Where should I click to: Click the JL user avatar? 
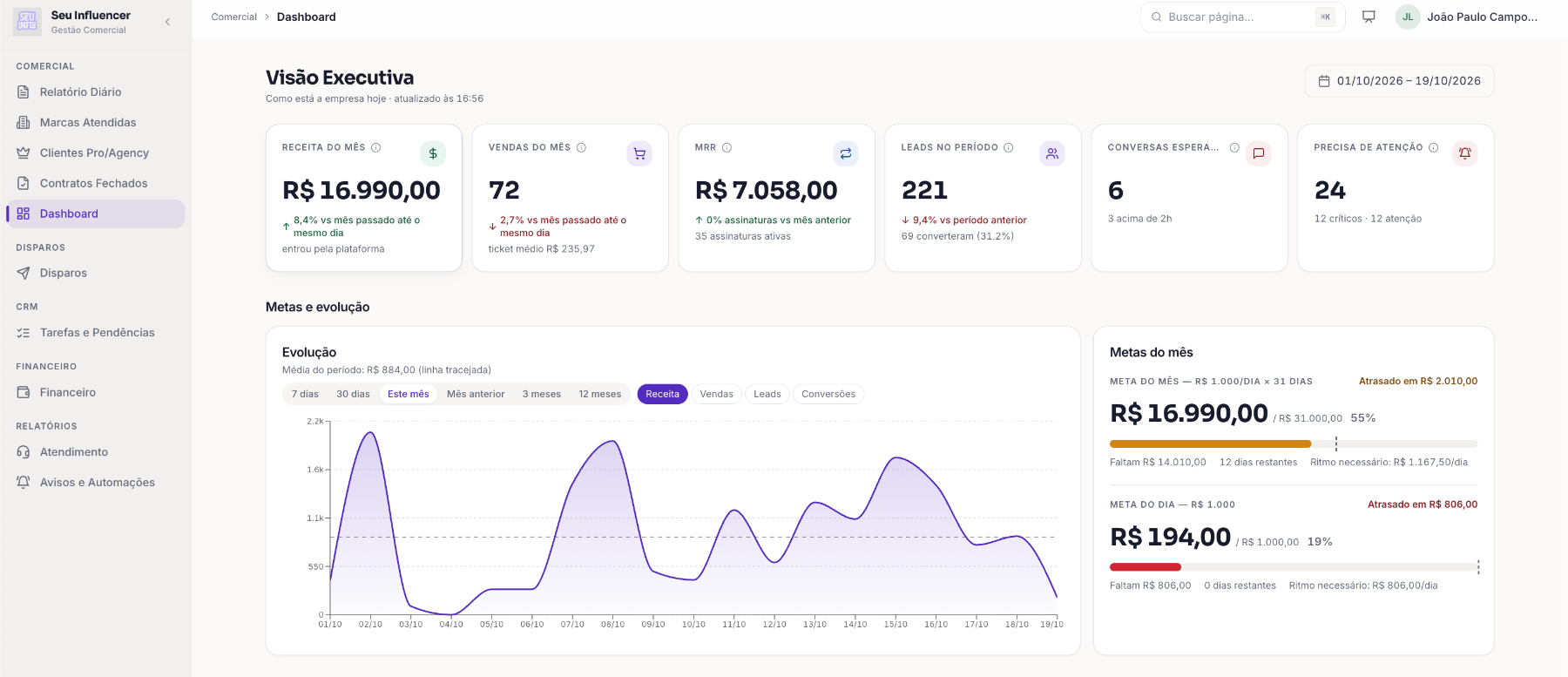(x=1408, y=17)
